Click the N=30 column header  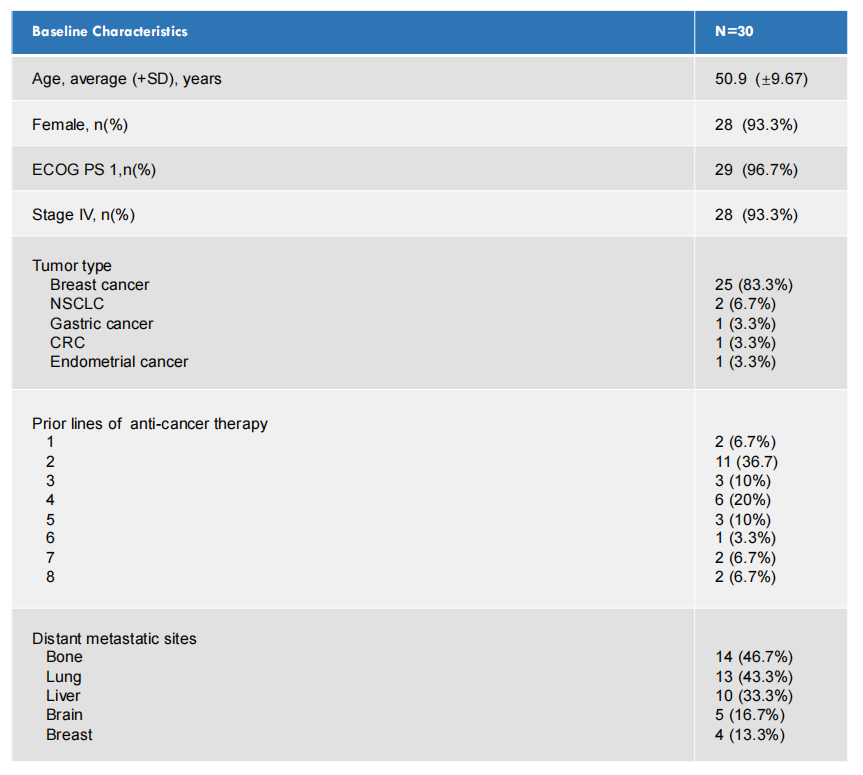(734, 31)
